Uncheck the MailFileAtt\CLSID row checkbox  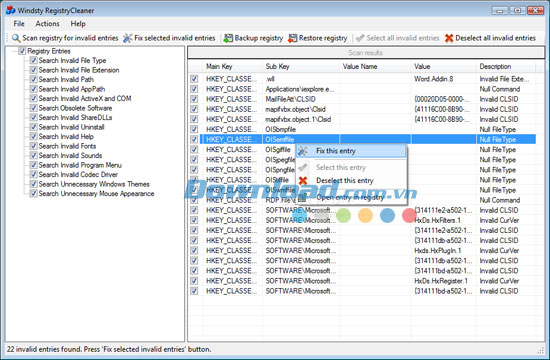[194, 99]
